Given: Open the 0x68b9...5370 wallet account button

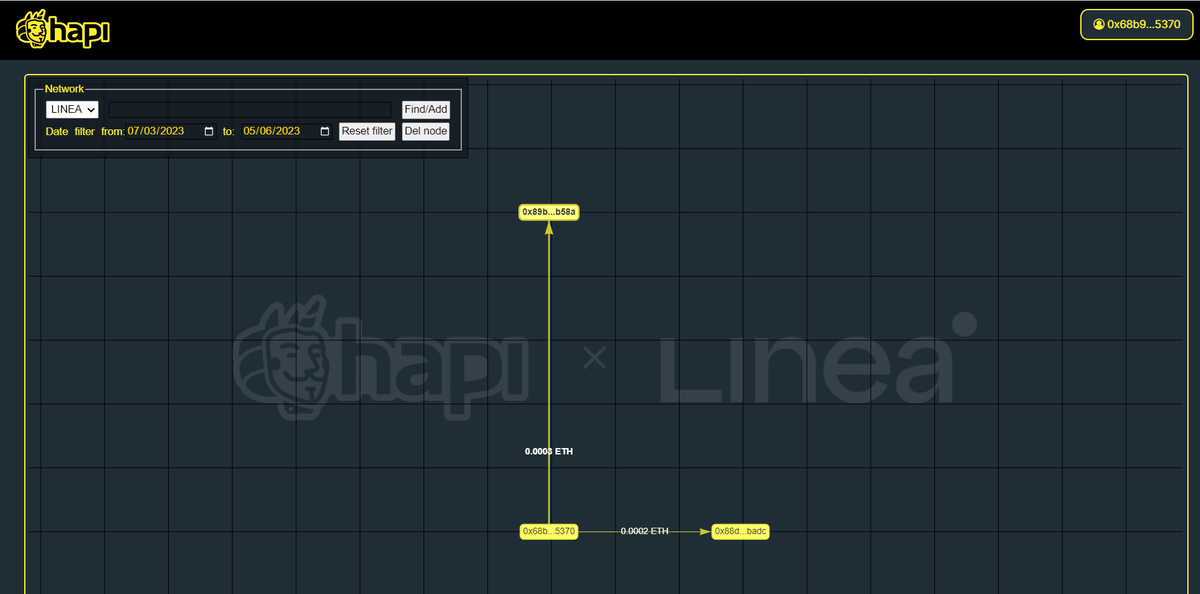Looking at the screenshot, I should click(x=1137, y=24).
